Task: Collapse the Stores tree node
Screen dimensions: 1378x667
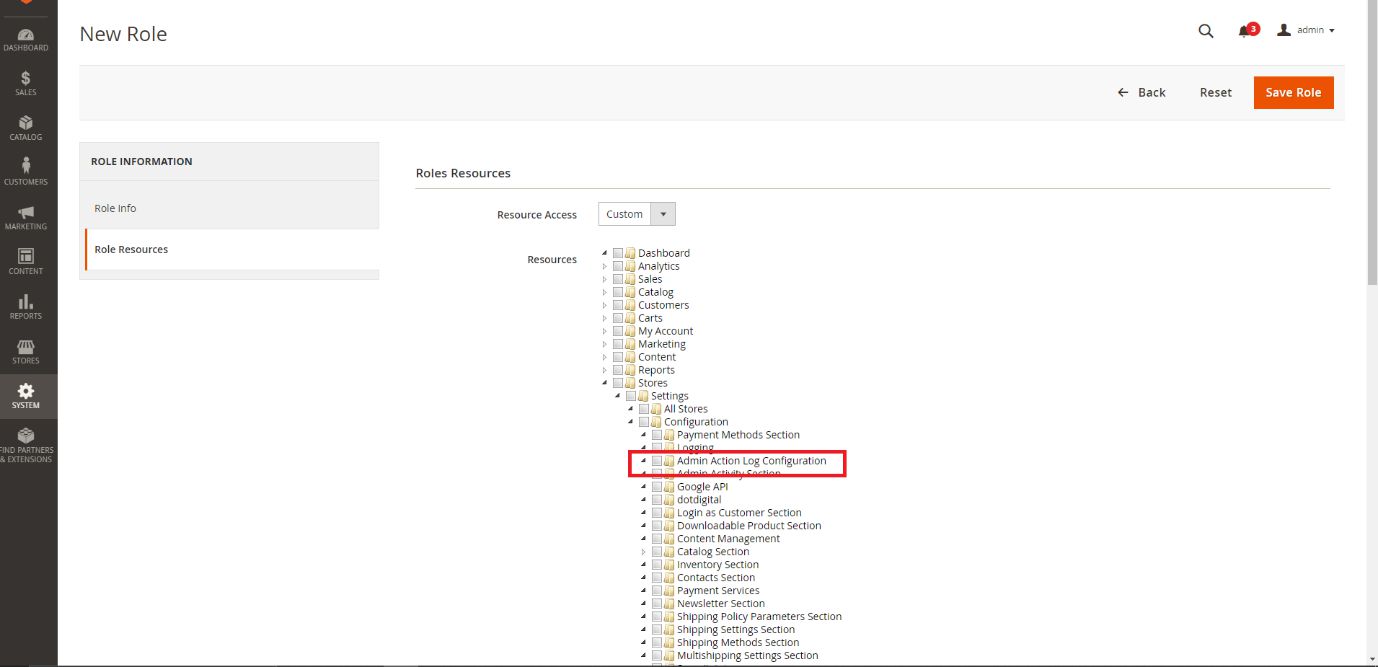Action: pos(605,383)
